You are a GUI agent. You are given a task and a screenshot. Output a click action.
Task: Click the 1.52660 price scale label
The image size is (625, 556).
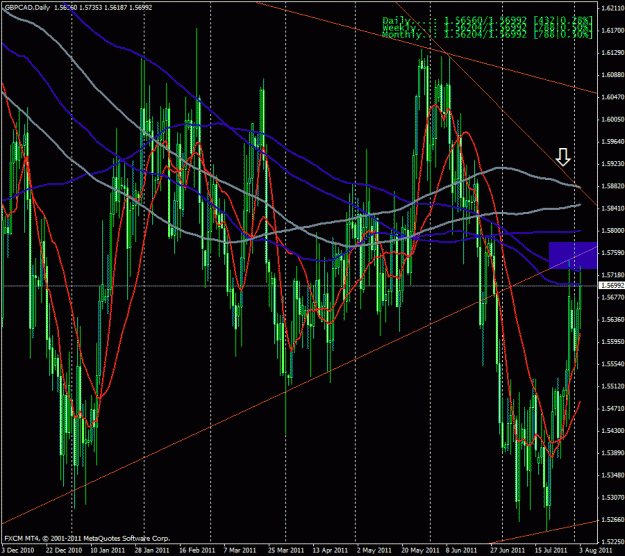click(613, 520)
